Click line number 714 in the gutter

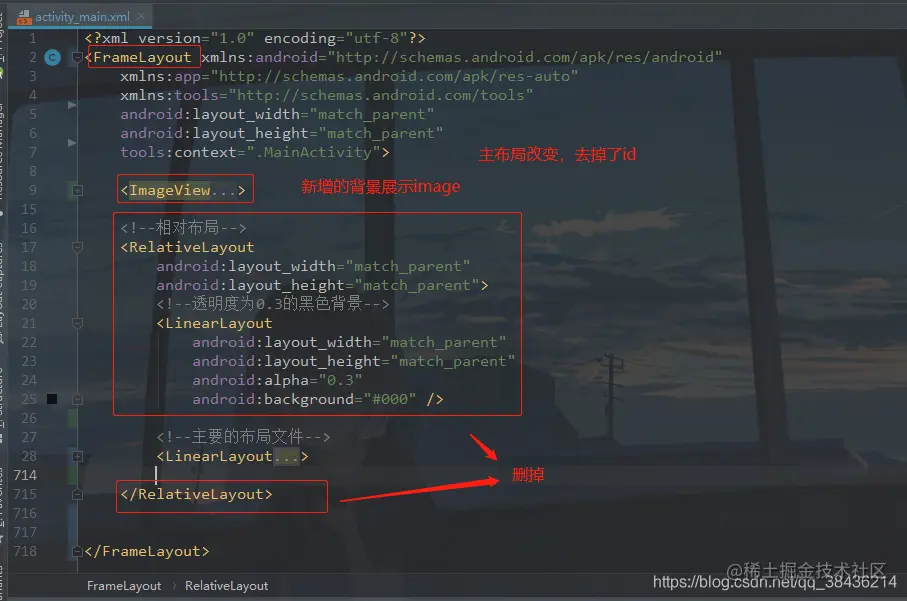pos(25,475)
